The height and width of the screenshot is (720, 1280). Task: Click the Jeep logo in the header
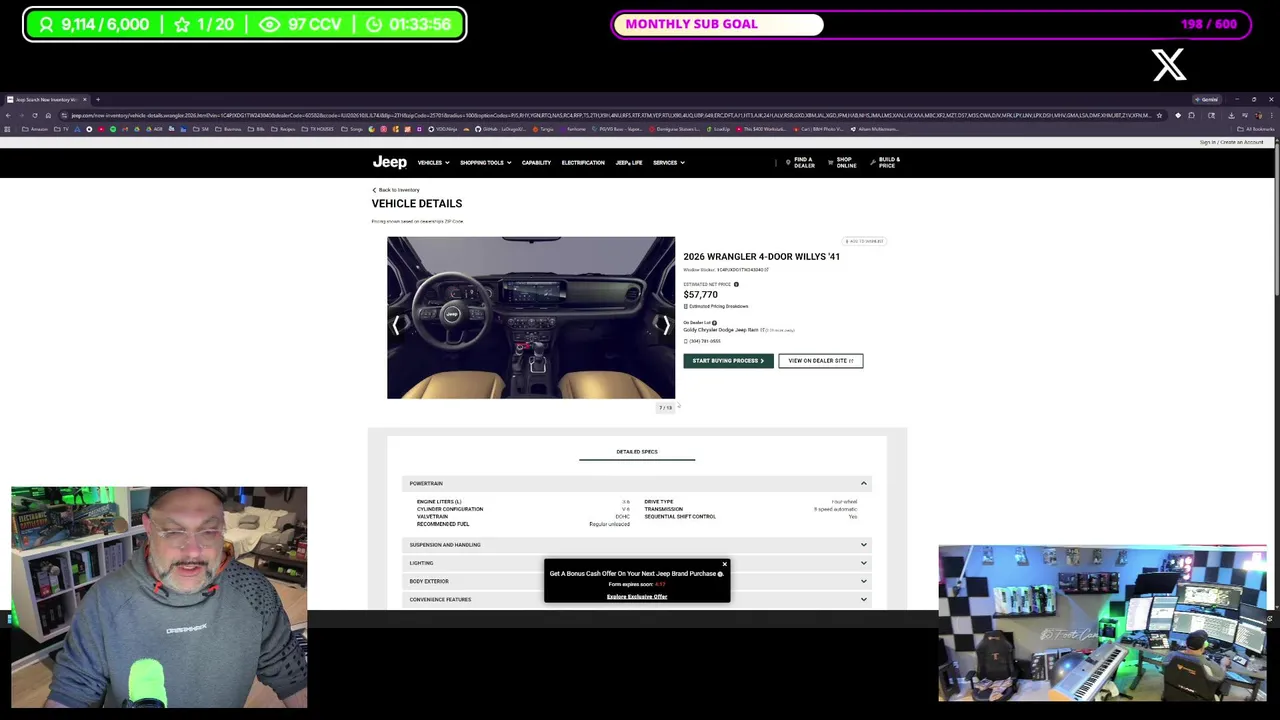(x=389, y=162)
